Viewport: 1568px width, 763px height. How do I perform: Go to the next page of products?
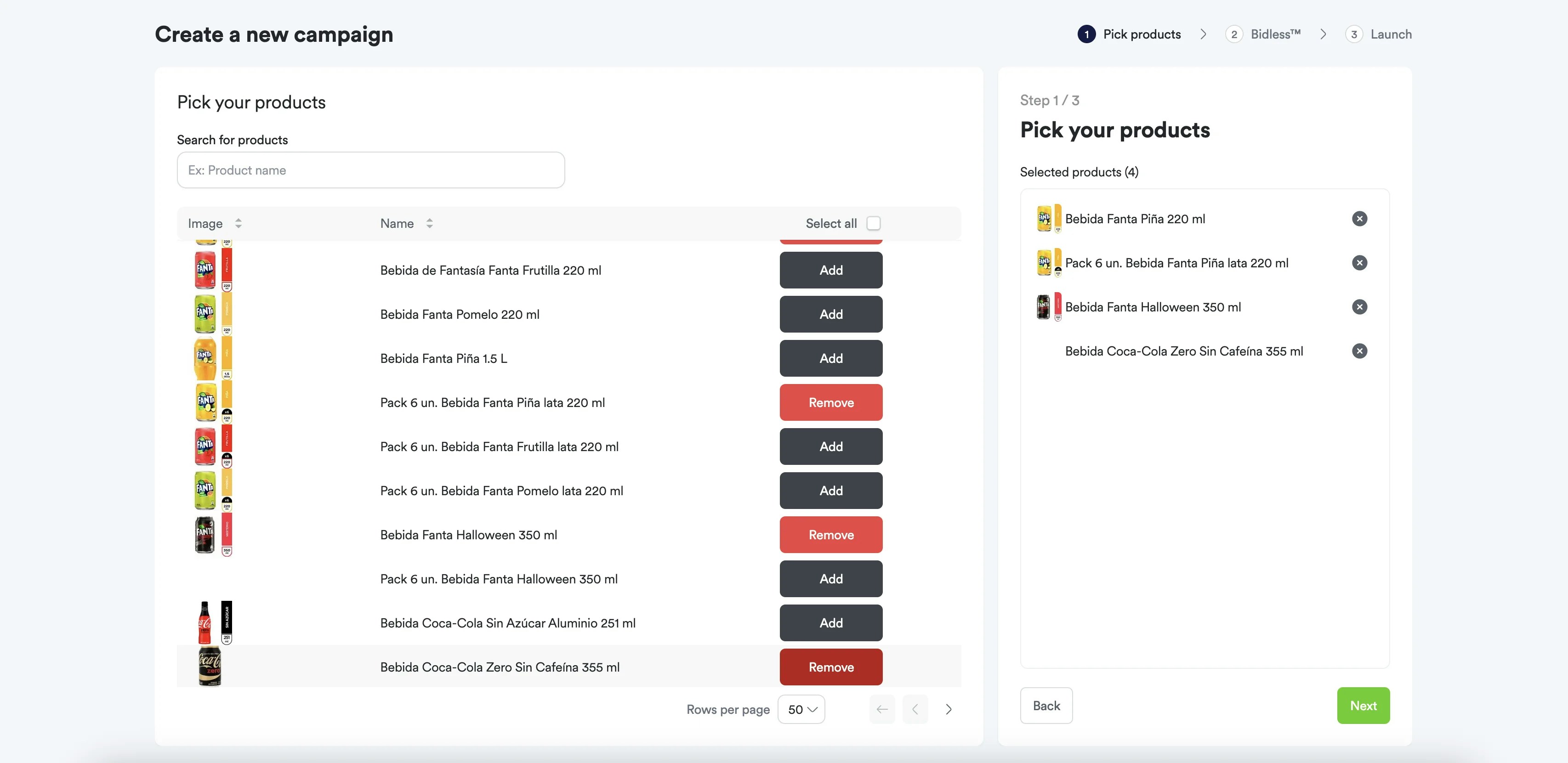coord(949,709)
